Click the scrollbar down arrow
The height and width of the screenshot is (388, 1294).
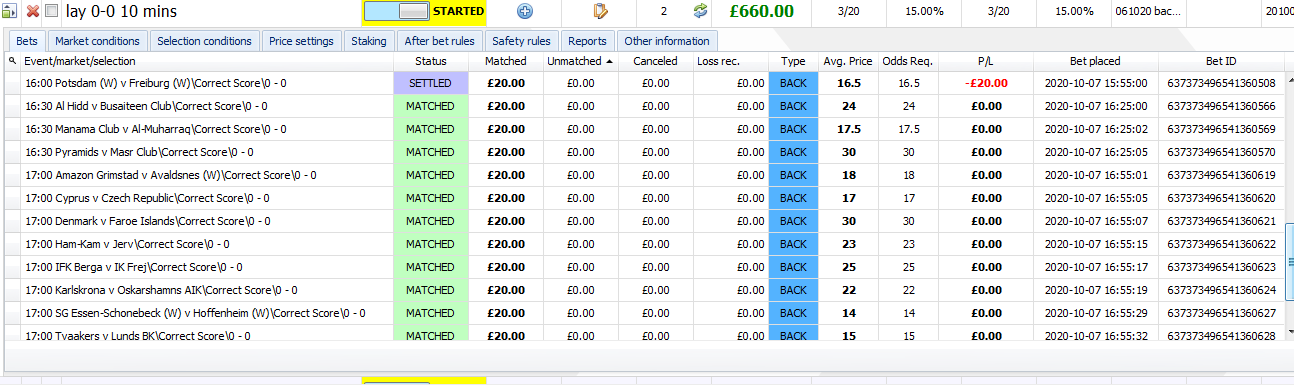point(1289,332)
